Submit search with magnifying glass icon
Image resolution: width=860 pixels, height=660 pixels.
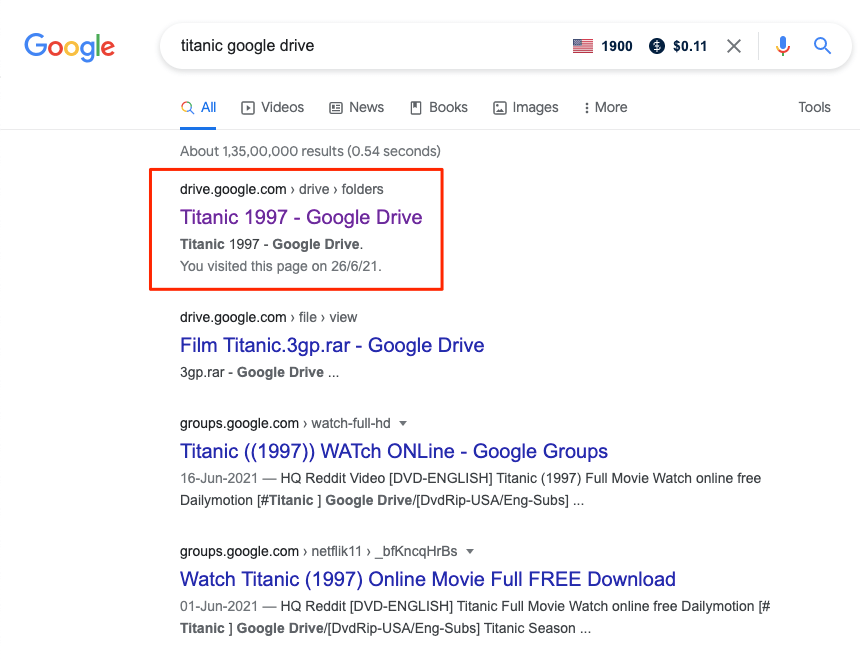point(822,46)
